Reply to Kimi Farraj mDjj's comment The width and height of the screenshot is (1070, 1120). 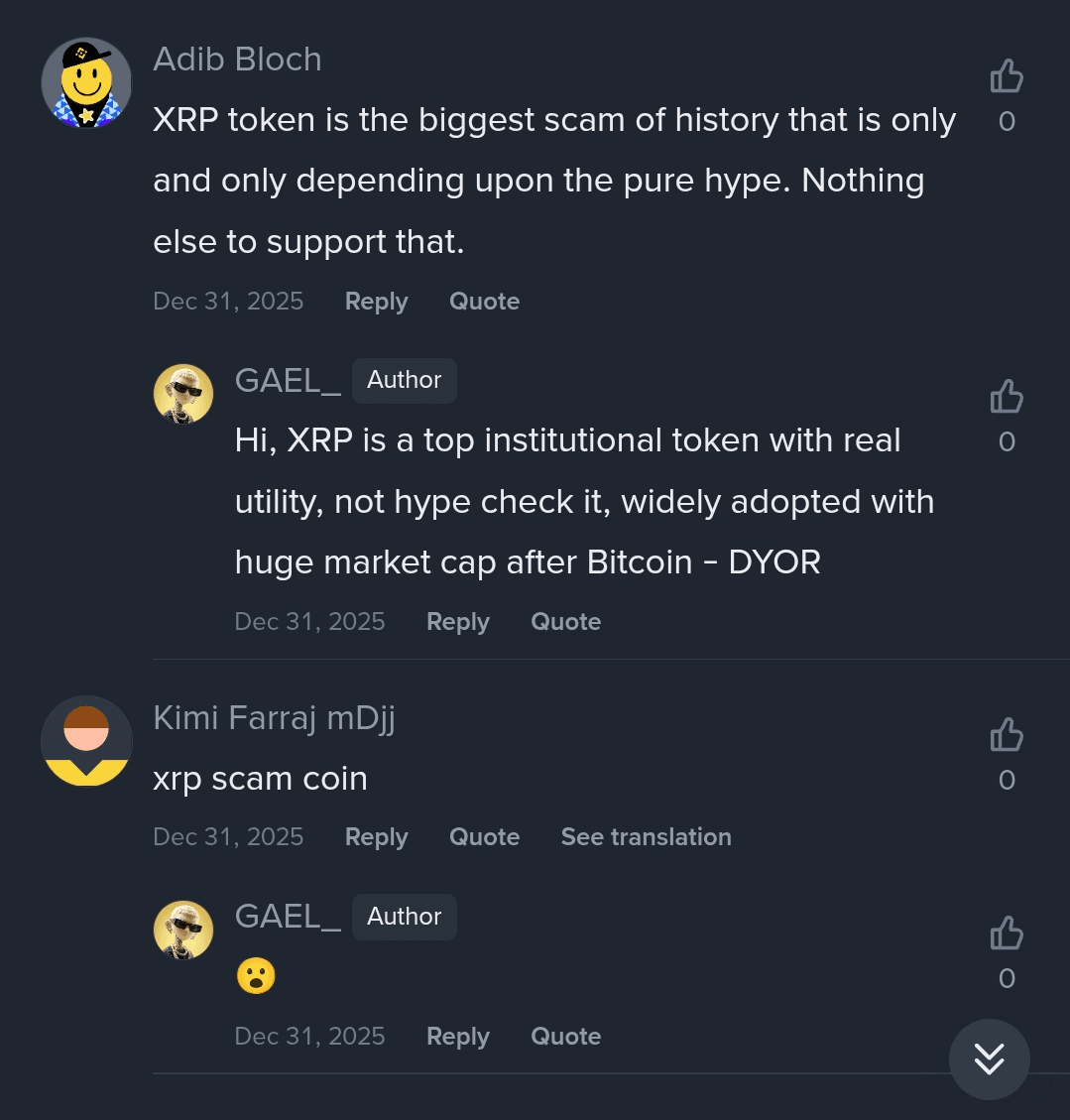pos(376,837)
